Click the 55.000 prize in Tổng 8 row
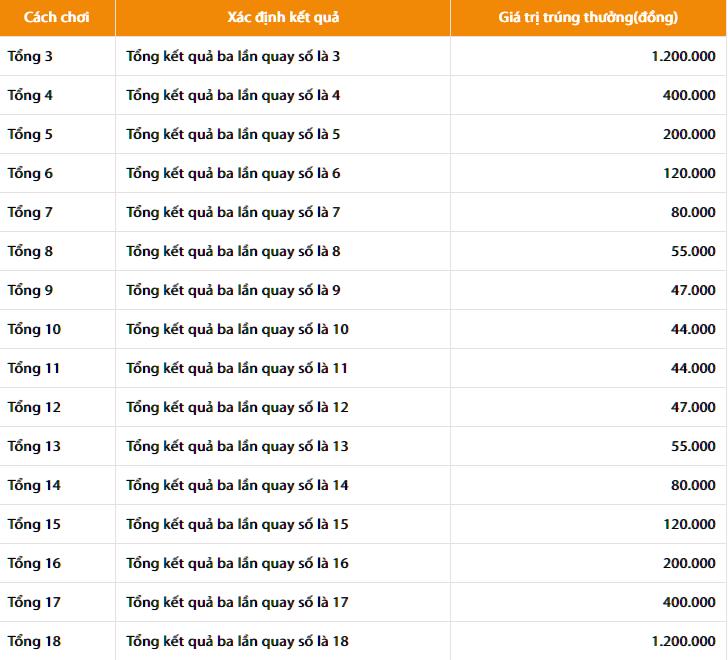The height and width of the screenshot is (660, 728). point(693,251)
